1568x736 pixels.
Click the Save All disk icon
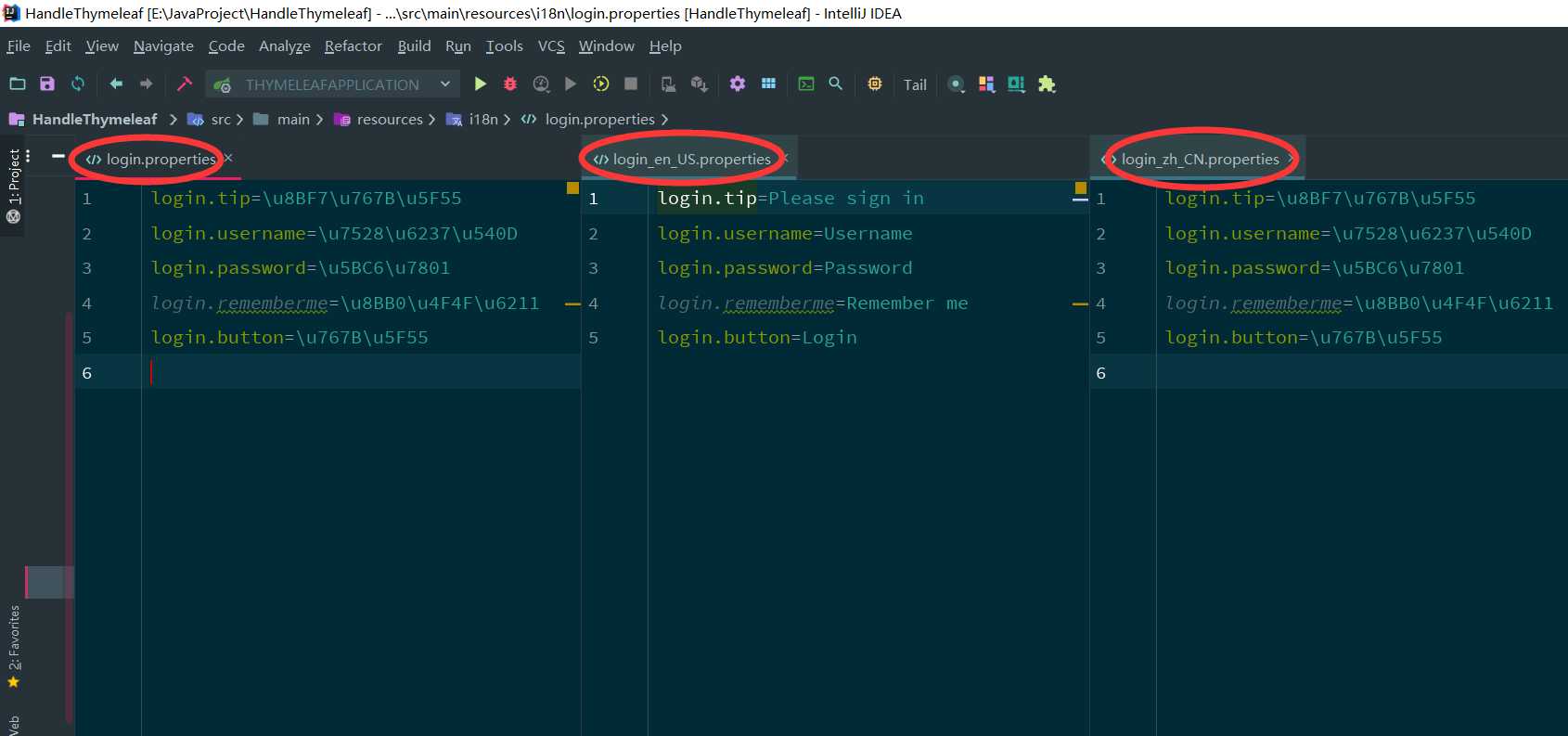47,84
